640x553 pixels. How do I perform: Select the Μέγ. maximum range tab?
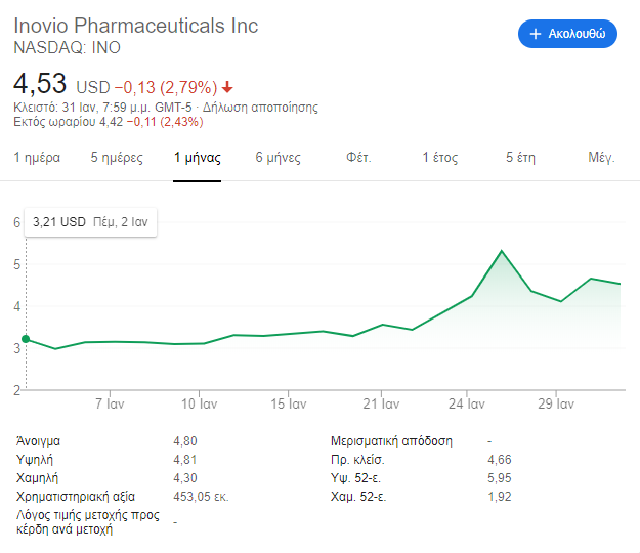[601, 158]
